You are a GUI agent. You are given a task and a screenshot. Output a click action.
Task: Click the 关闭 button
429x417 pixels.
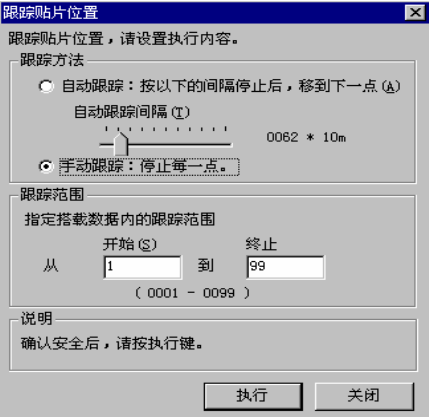(x=364, y=396)
